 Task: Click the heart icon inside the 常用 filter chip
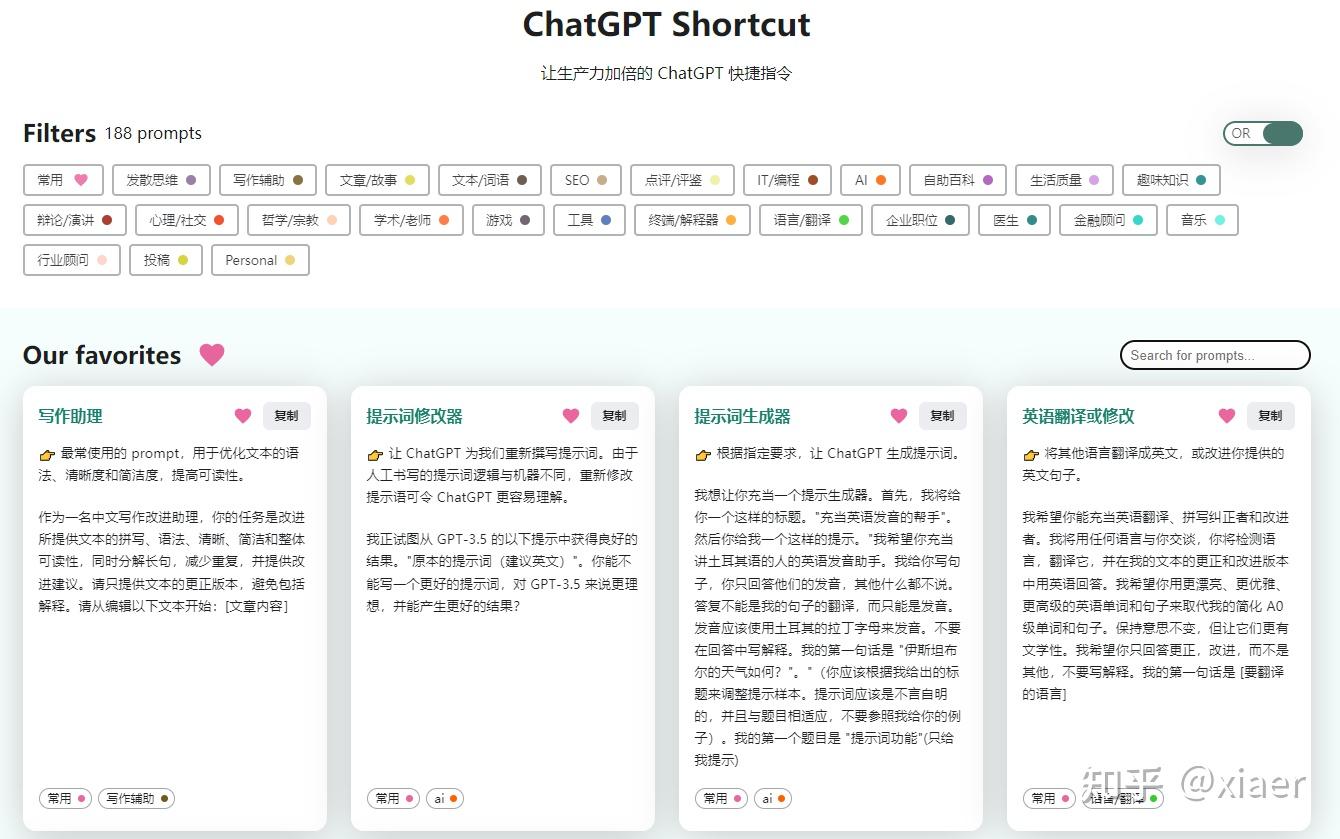(x=81, y=180)
